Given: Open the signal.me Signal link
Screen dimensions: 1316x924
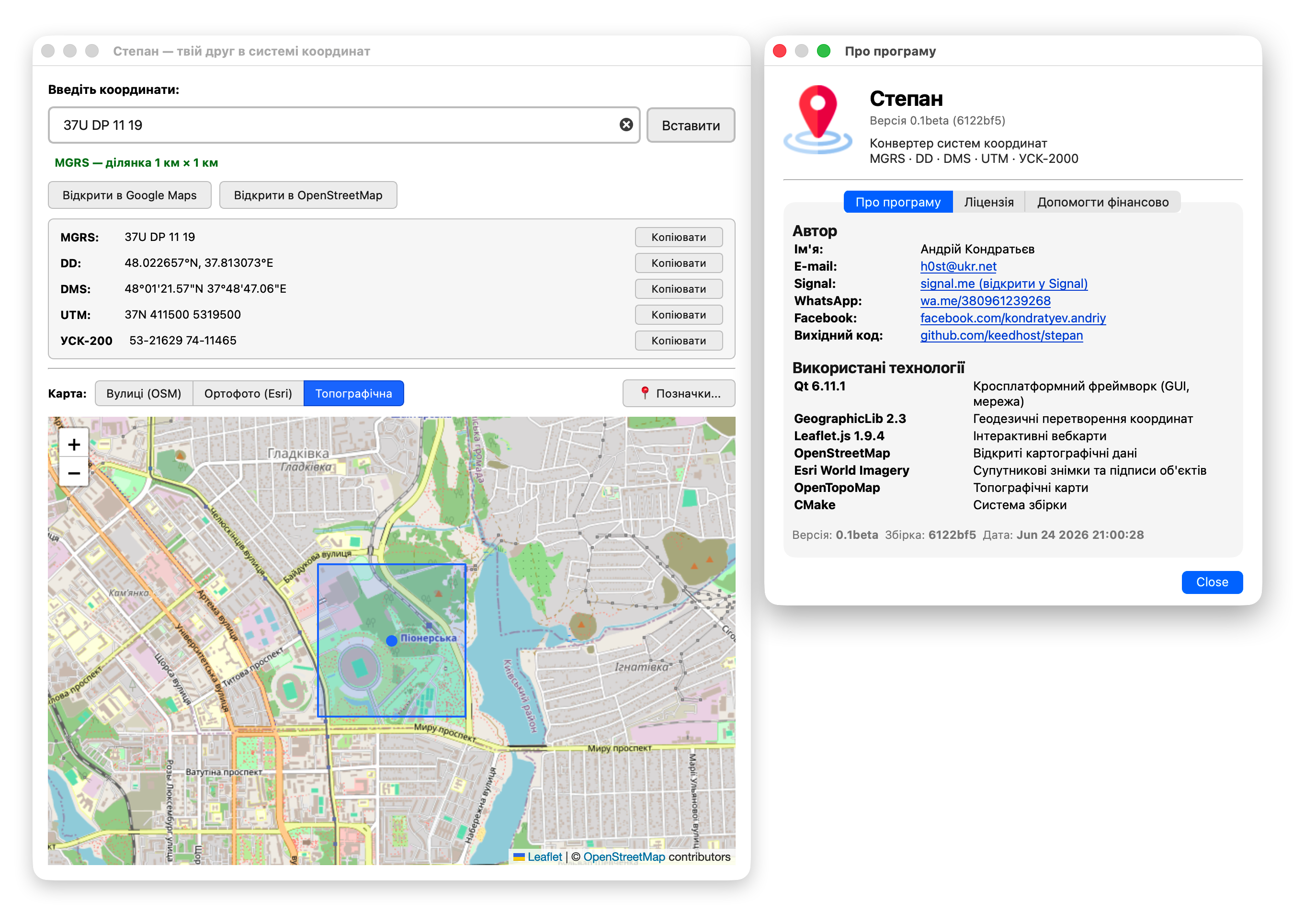Looking at the screenshot, I should (1004, 283).
